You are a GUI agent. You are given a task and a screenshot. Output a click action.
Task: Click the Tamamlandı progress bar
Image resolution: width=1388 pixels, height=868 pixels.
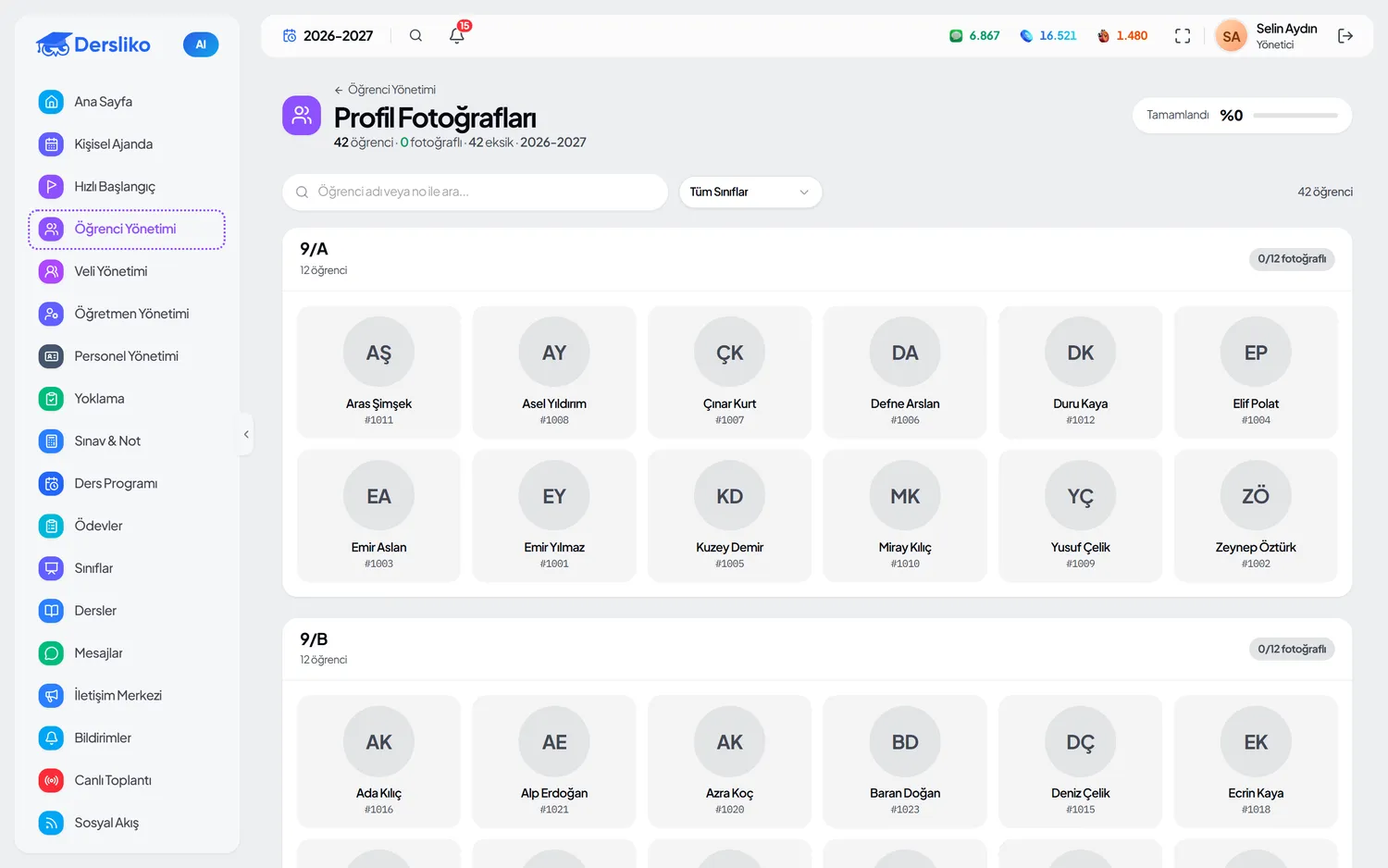click(x=1295, y=116)
